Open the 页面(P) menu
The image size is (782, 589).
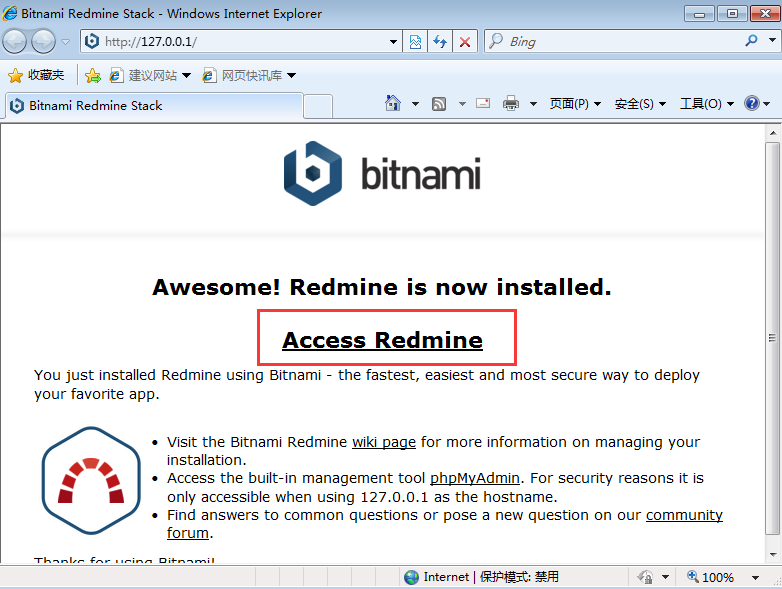[x=575, y=104]
